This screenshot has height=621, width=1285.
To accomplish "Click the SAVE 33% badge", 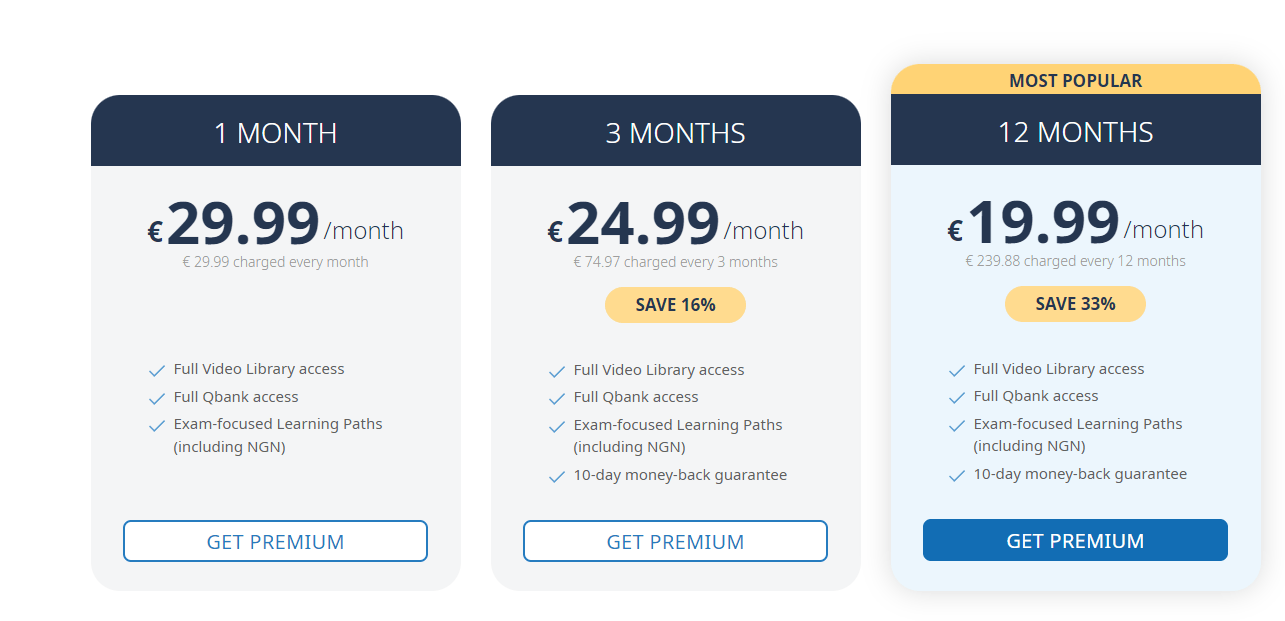I will pyautogui.click(x=1075, y=303).
